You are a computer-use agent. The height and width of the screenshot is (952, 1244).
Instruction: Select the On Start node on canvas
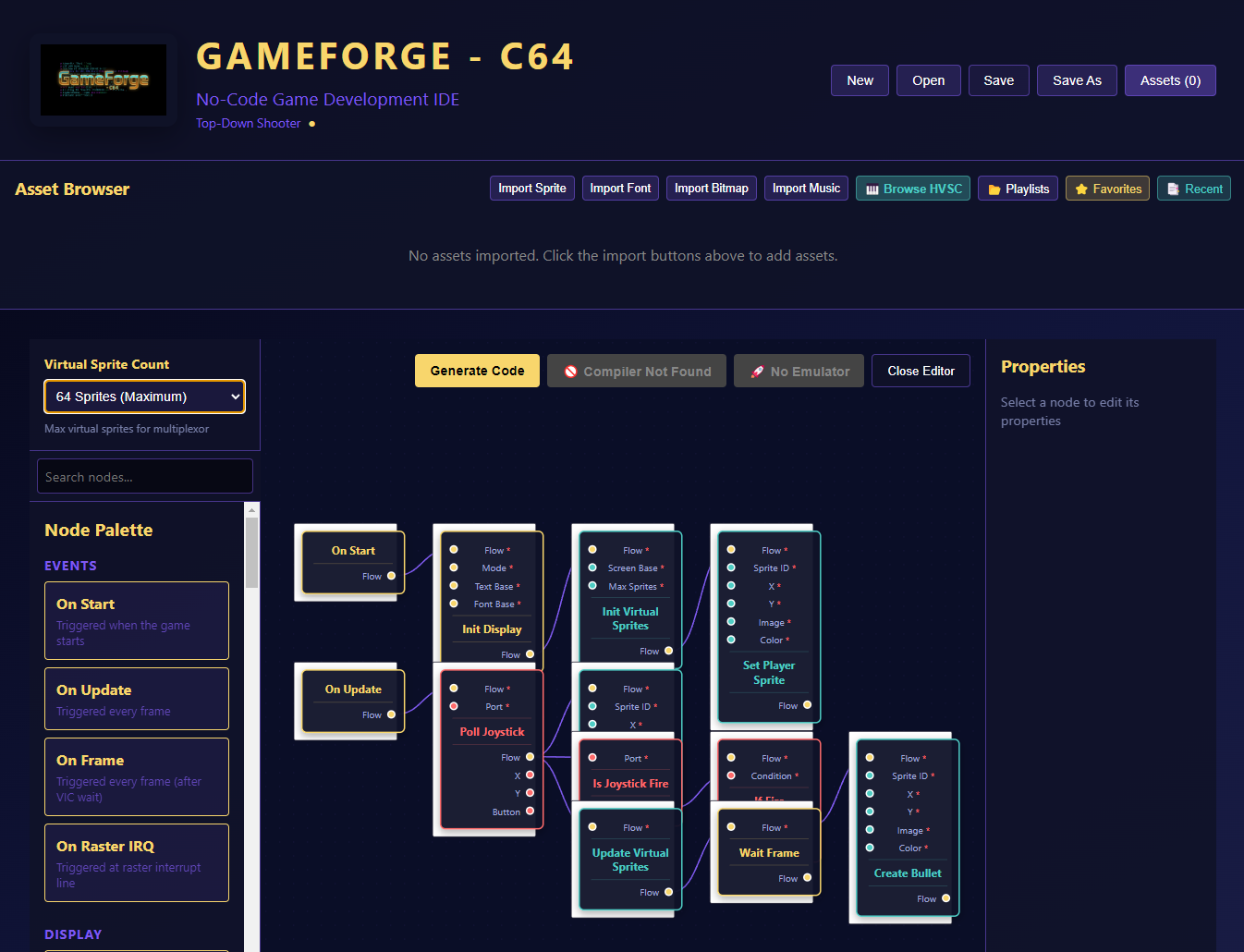pyautogui.click(x=353, y=562)
